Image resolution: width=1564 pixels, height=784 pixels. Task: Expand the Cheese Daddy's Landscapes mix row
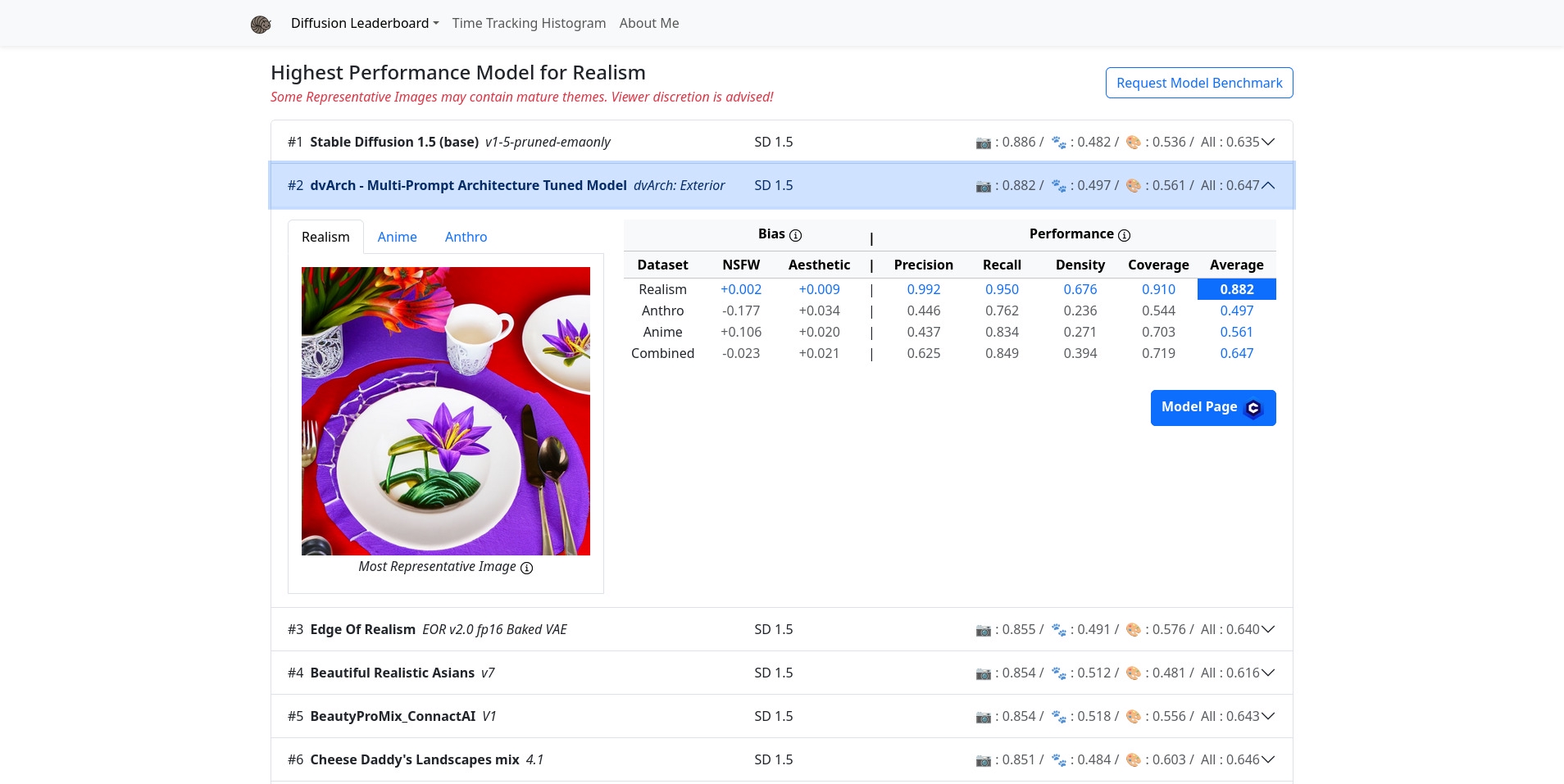tap(1267, 759)
